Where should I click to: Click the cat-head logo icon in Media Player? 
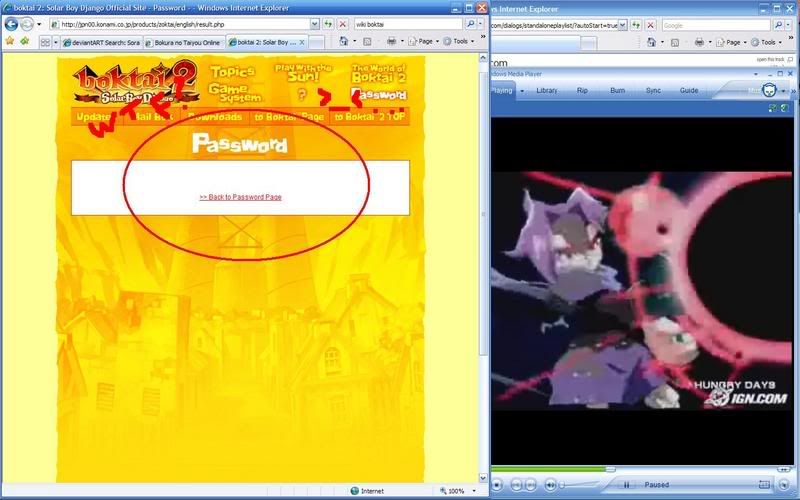[x=769, y=89]
